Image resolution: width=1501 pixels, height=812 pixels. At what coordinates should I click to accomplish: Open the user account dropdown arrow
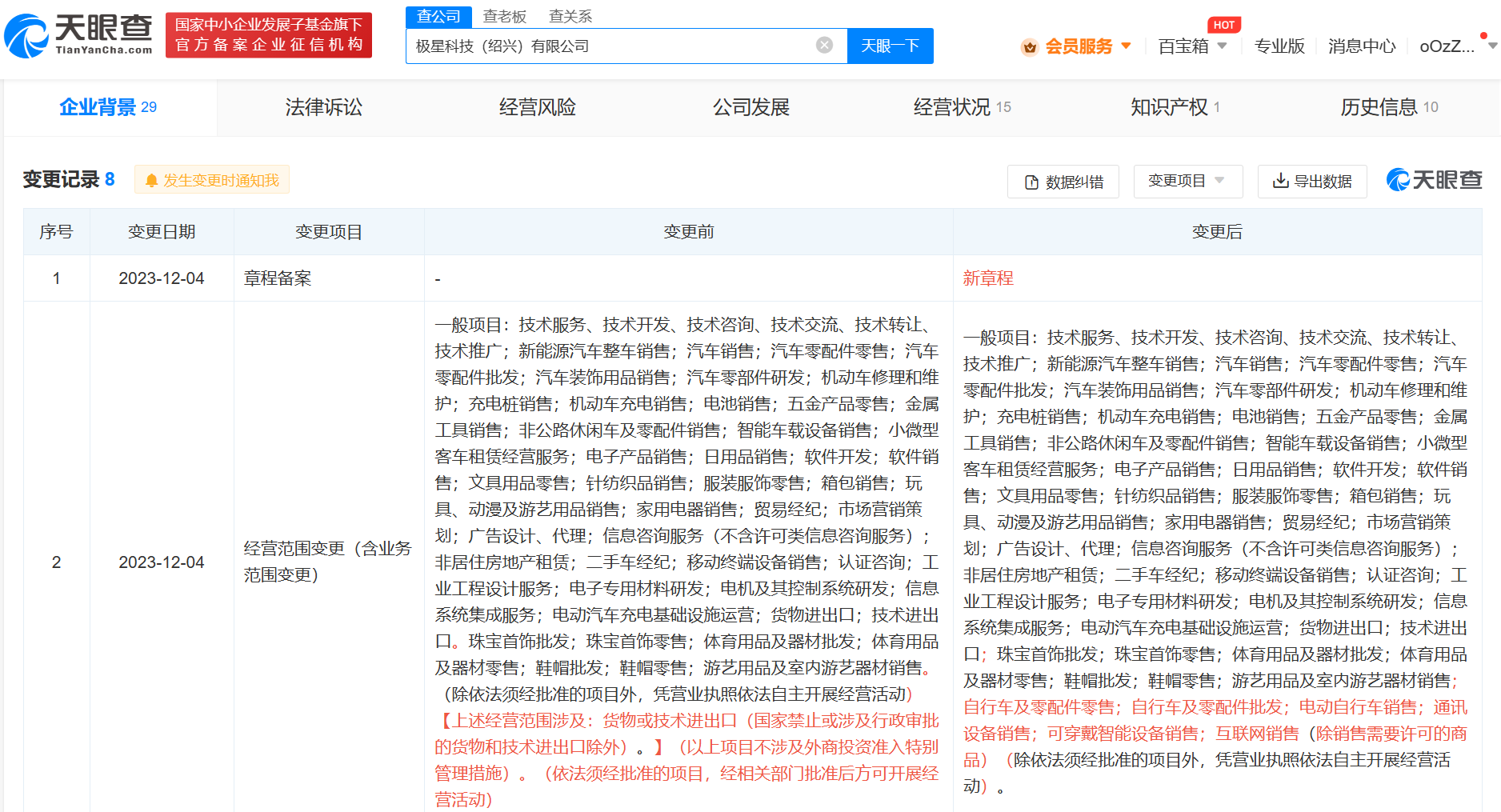pos(1492,46)
